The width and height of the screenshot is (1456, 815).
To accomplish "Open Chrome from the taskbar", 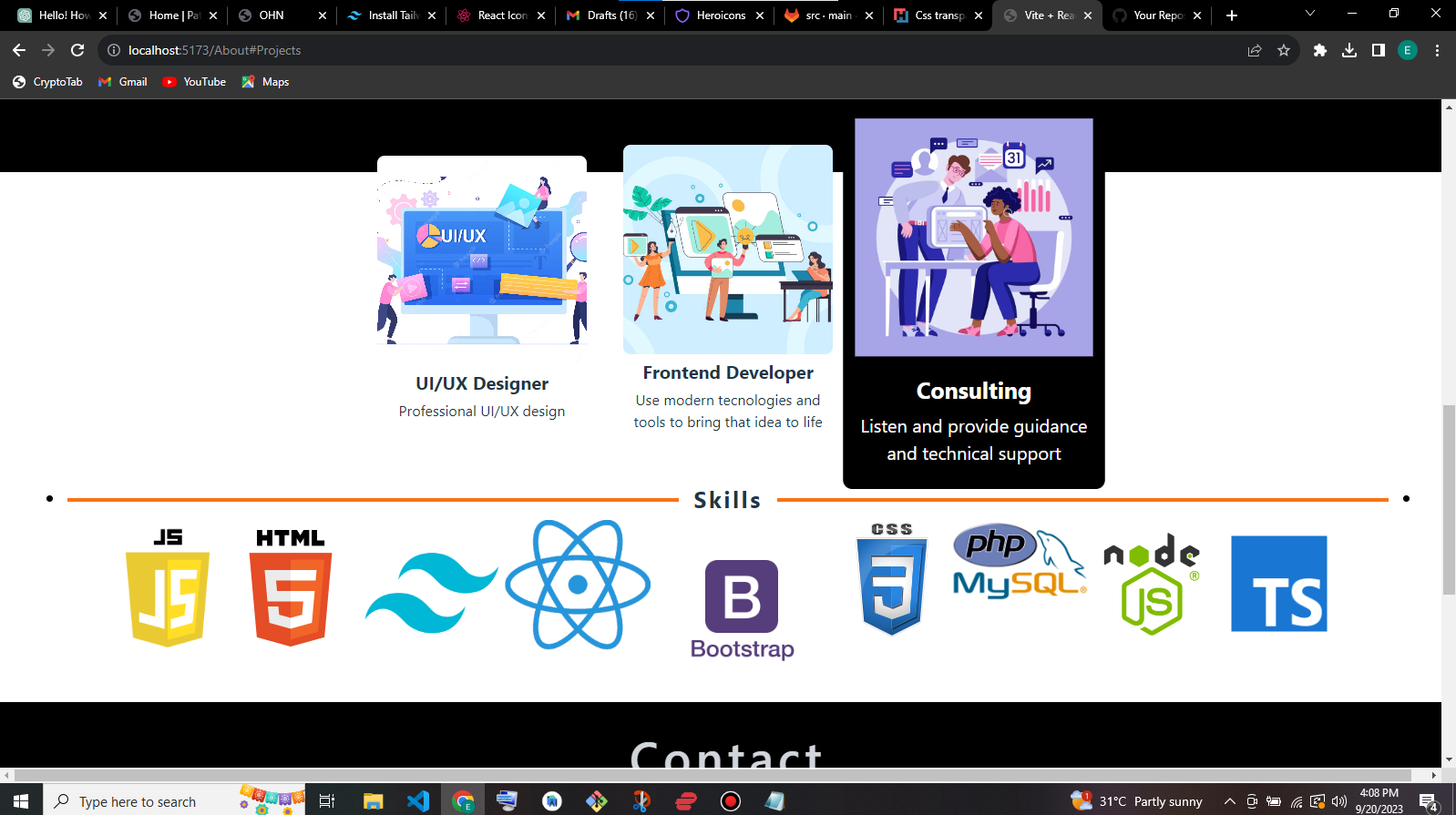I will (x=464, y=801).
